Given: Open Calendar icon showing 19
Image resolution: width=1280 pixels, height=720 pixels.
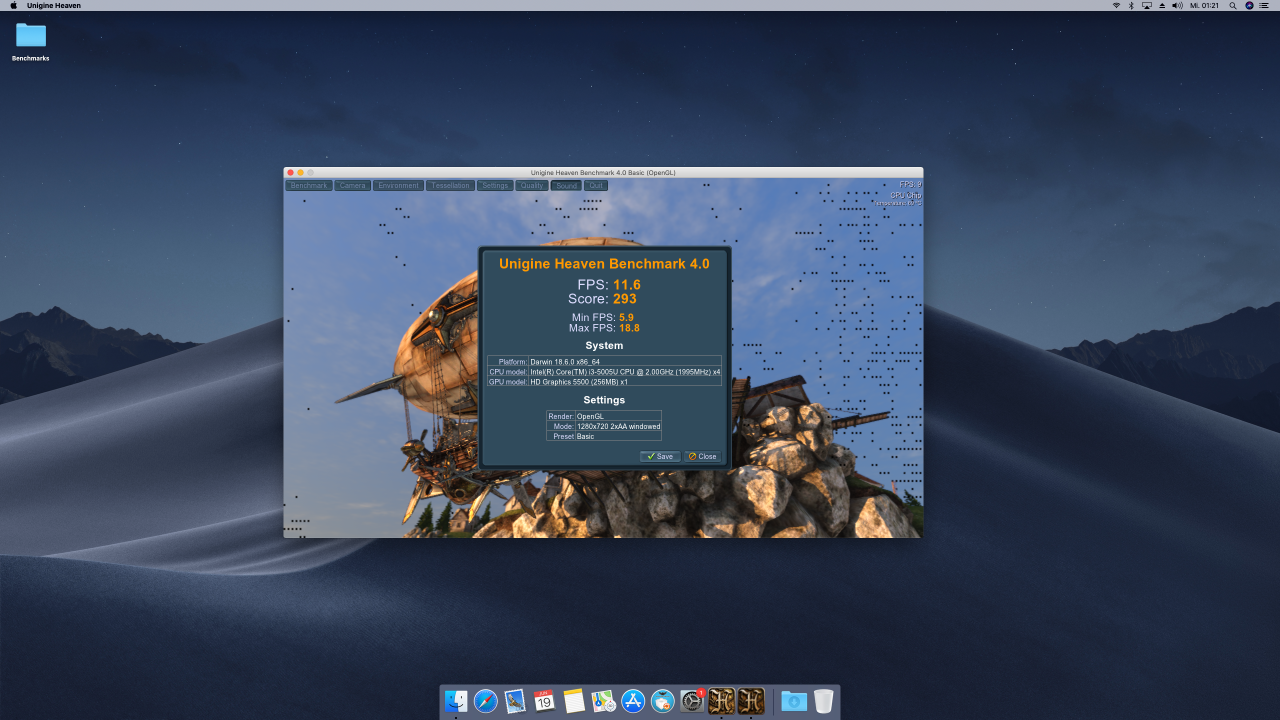Looking at the screenshot, I should (x=544, y=701).
